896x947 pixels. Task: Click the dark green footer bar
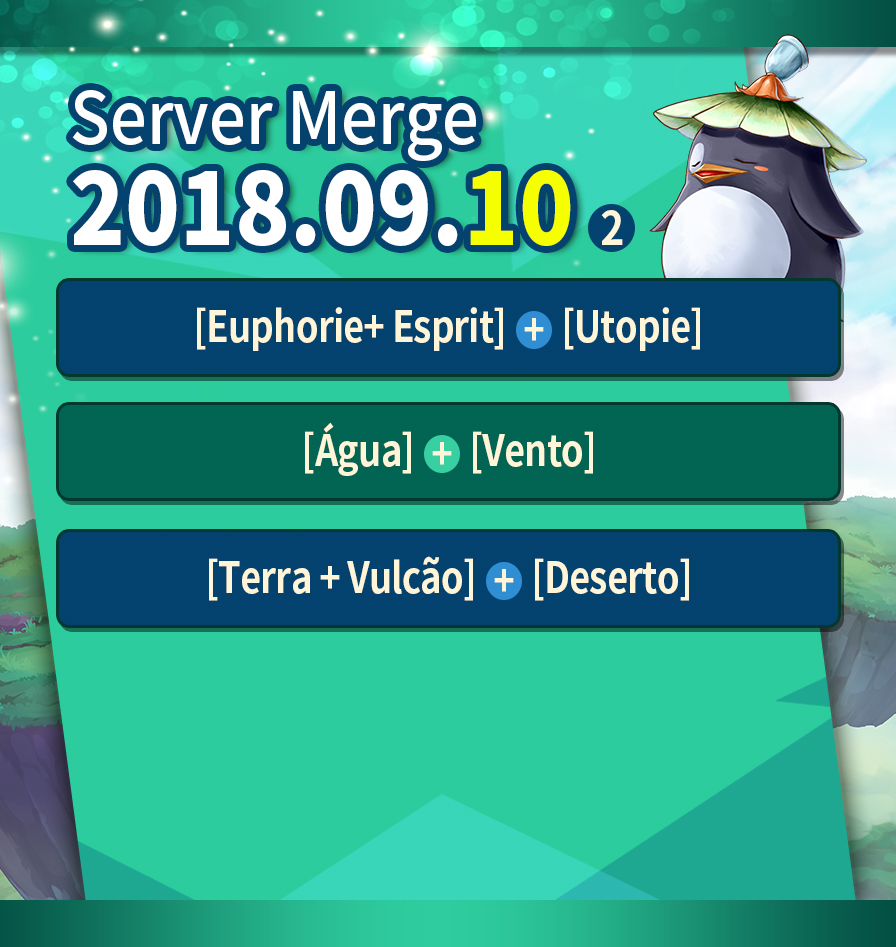(448, 923)
